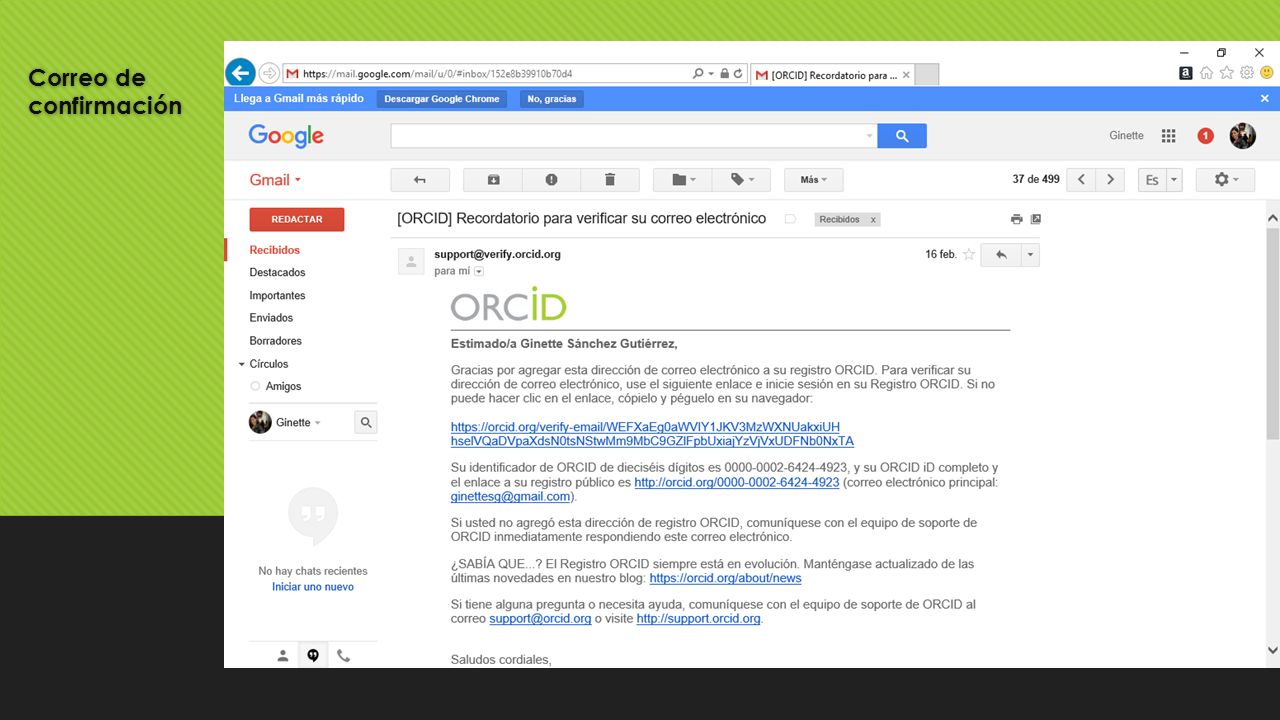This screenshot has width=1280, height=720.
Task: Star the message from support@verify.orcid.org
Action: point(968,255)
